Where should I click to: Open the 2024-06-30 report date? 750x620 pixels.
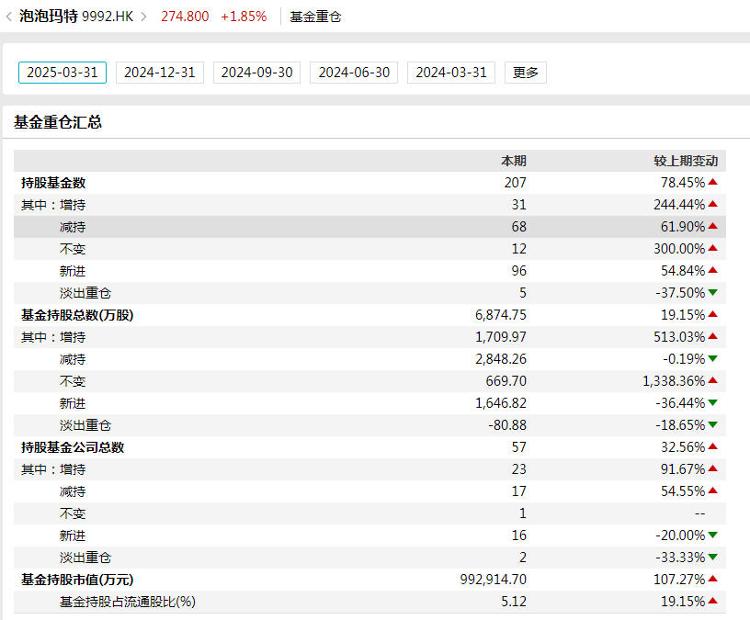click(x=354, y=73)
